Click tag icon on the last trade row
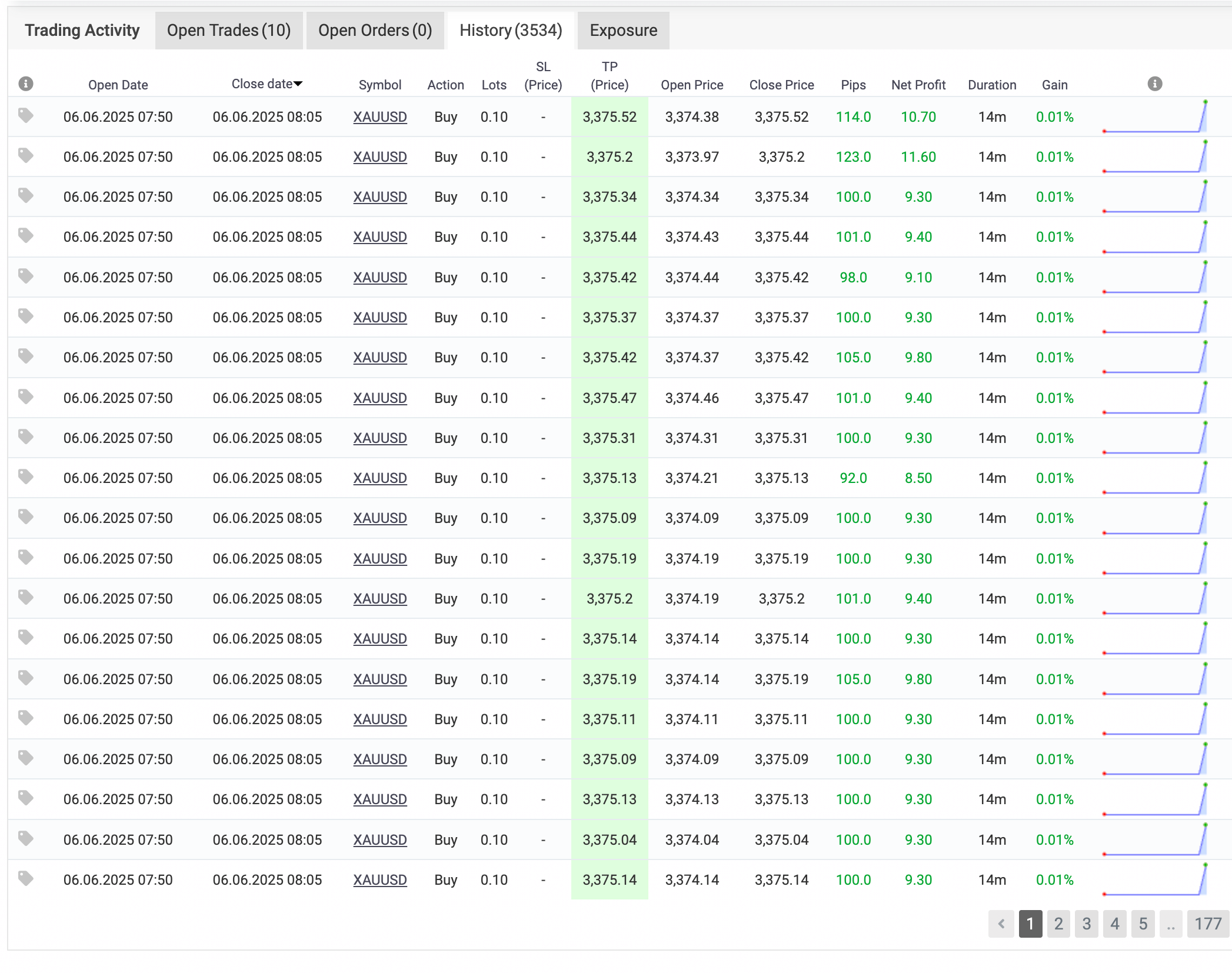The height and width of the screenshot is (973, 1232). pos(26,879)
